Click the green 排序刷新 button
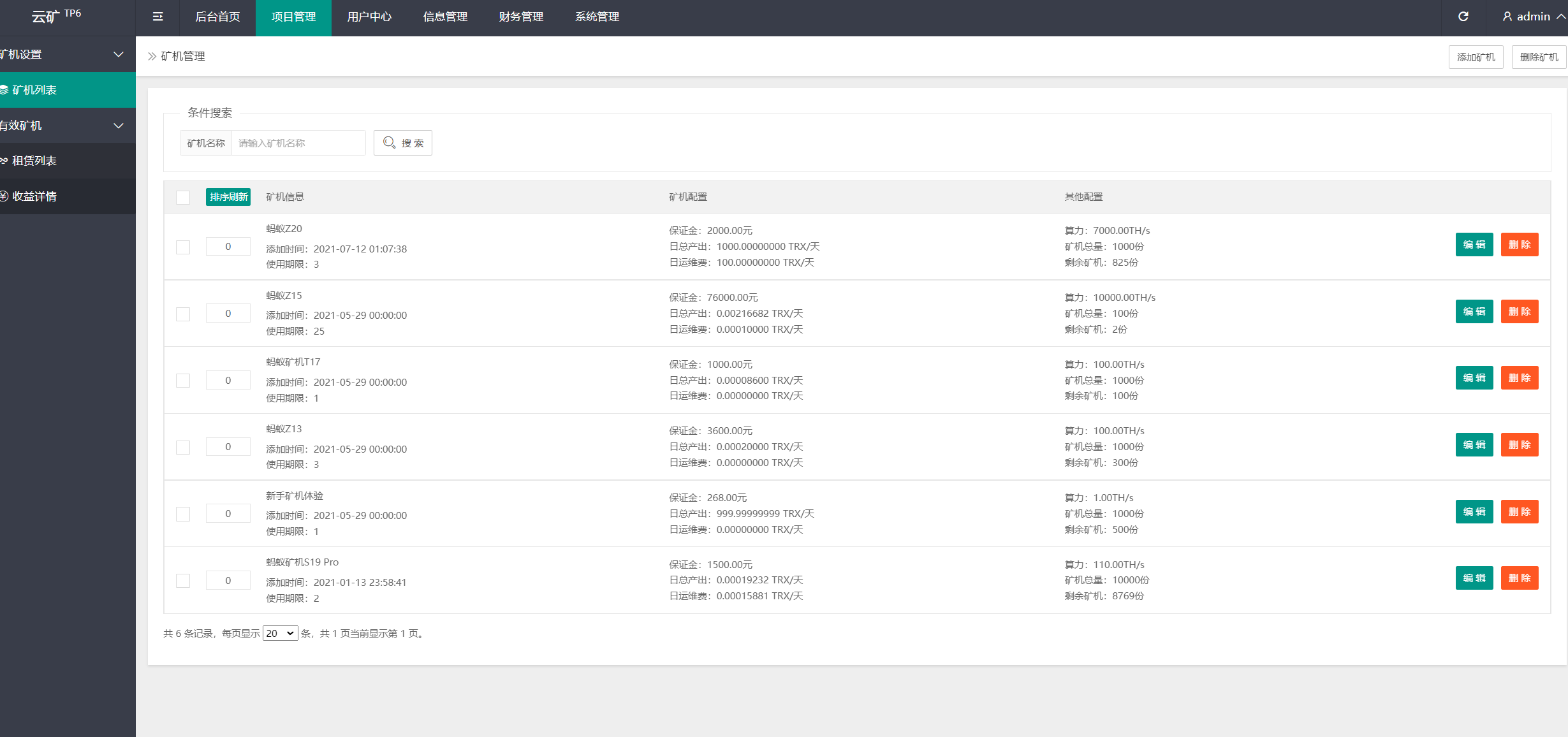1568x737 pixels. [228, 197]
